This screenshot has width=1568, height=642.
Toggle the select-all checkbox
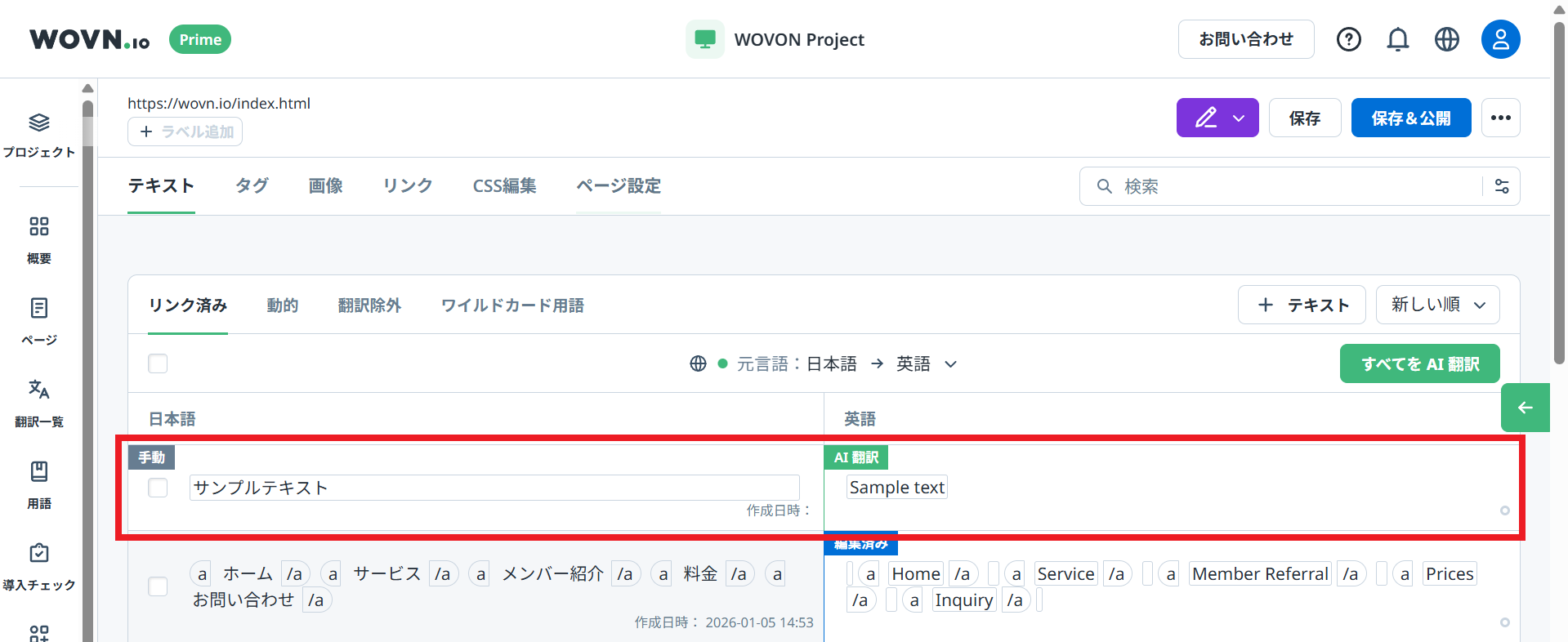(x=158, y=363)
